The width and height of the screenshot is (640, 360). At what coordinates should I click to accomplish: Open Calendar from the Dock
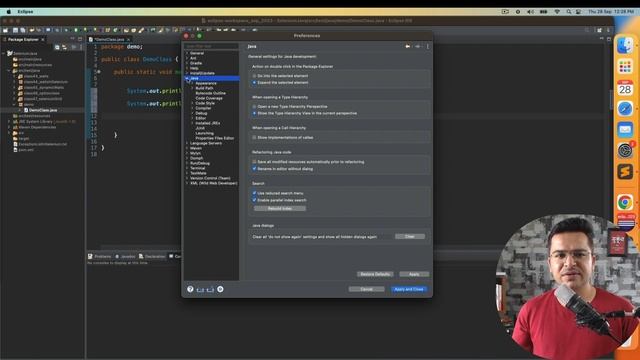(625, 88)
